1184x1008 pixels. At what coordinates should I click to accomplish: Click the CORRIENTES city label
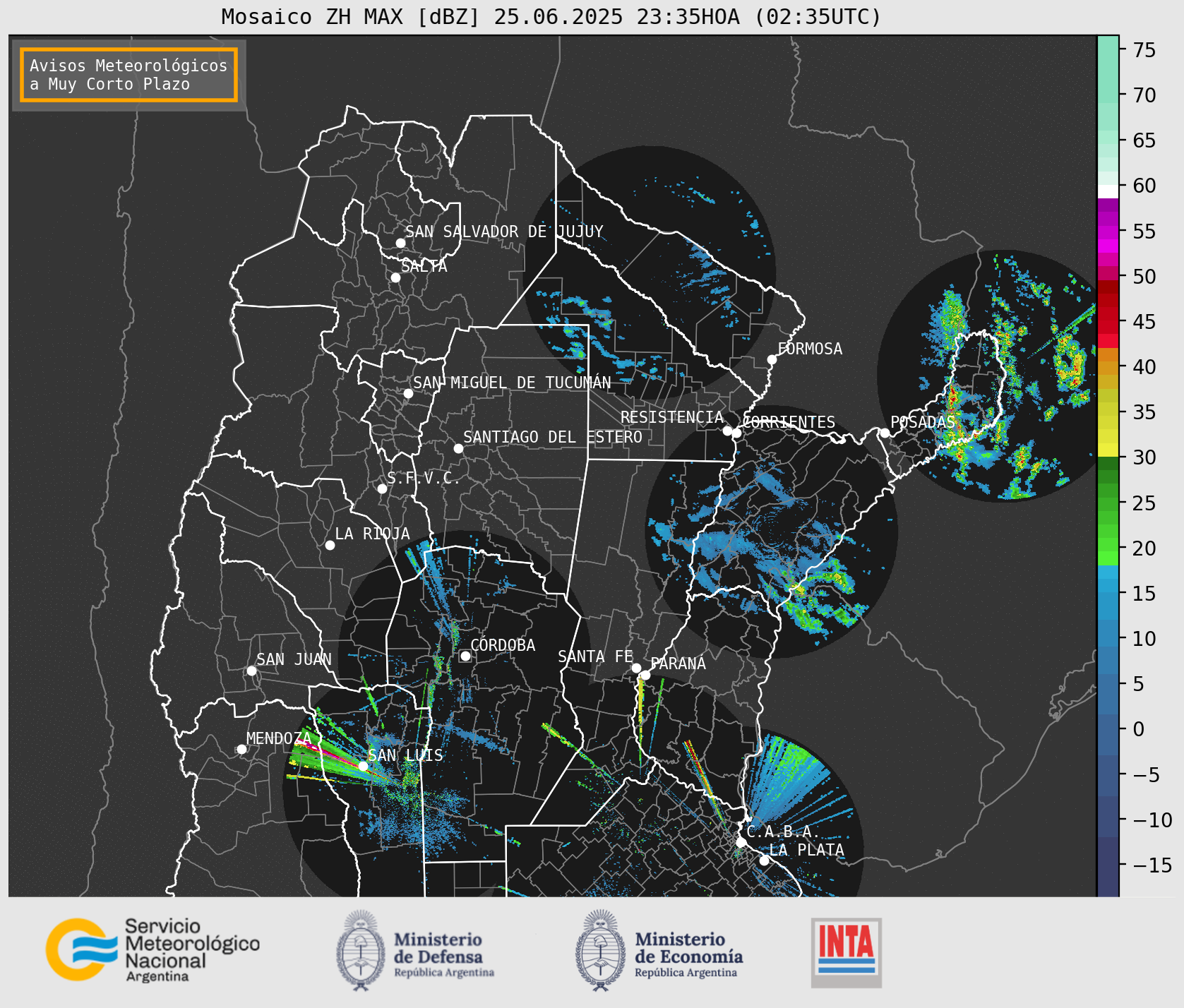pos(789,422)
